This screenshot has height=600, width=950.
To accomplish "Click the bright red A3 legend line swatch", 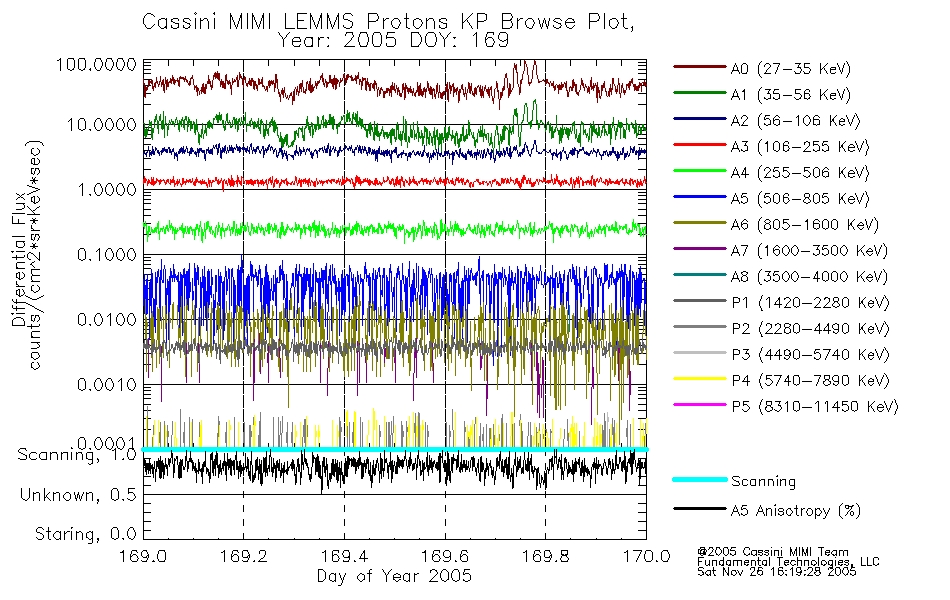I will [x=700, y=145].
